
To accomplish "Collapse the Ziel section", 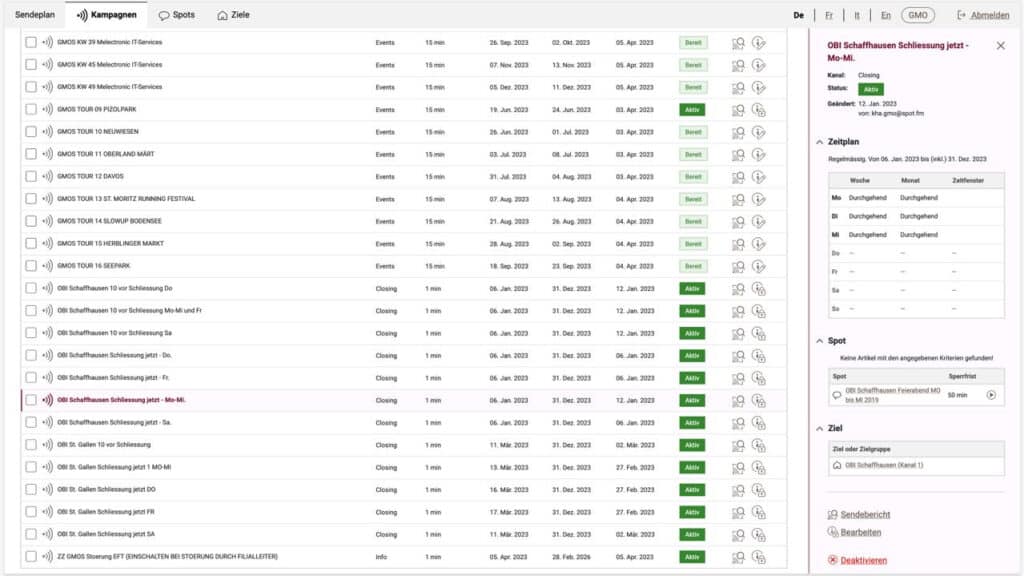I will (x=820, y=429).
